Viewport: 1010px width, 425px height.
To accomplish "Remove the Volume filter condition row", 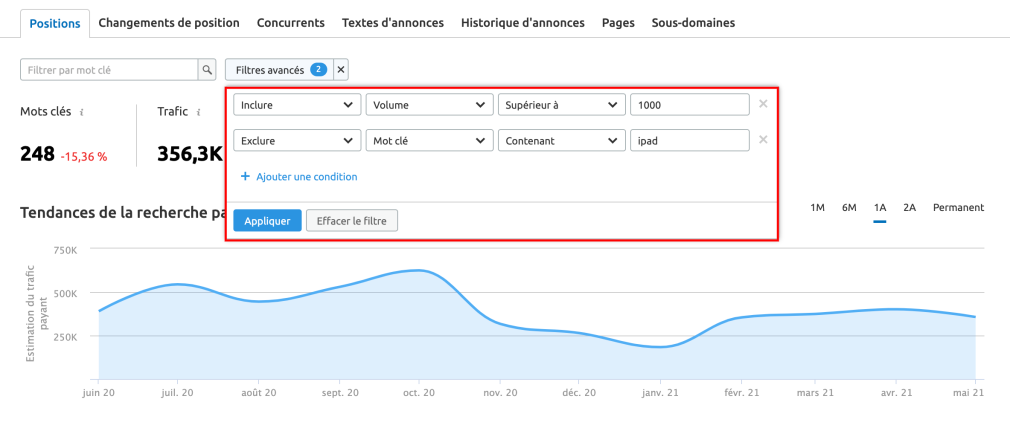I will 763,104.
